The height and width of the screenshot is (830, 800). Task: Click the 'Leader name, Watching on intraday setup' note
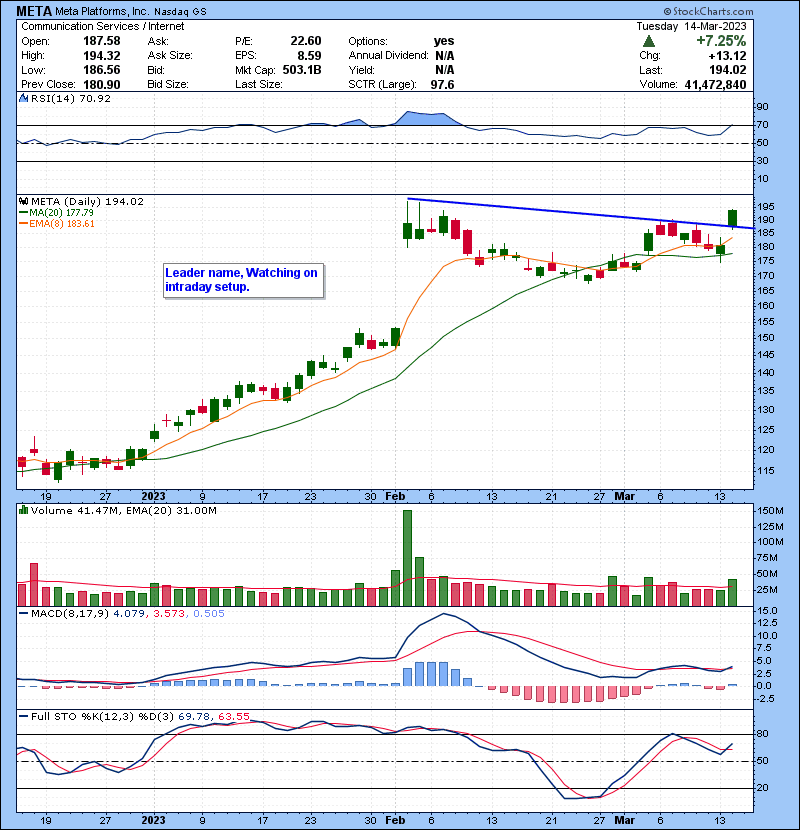coord(244,281)
